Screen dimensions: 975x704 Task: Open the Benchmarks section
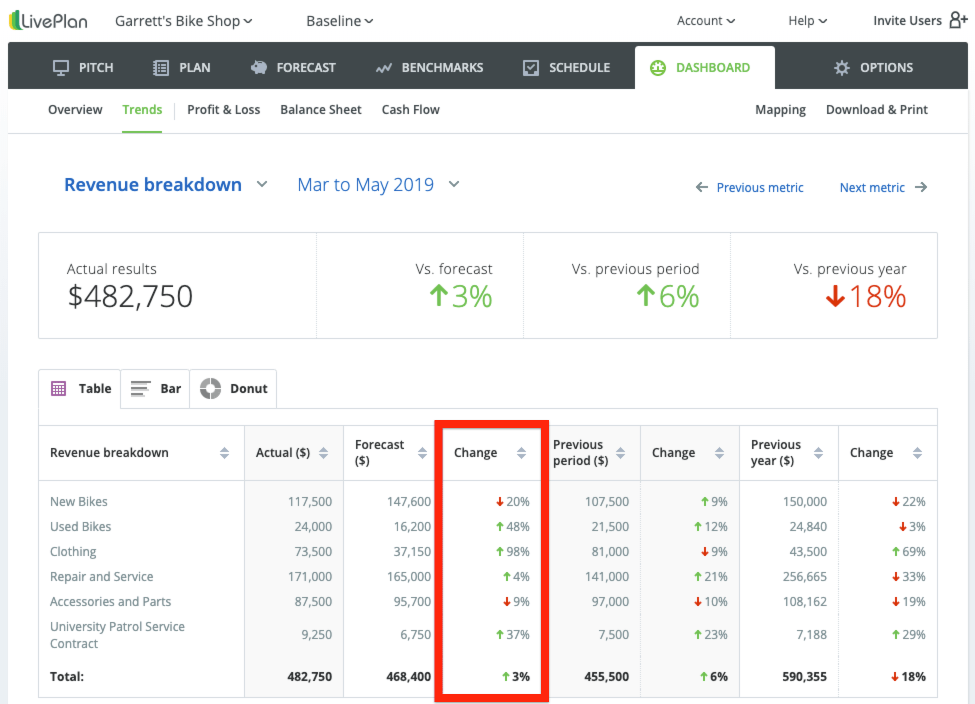tap(429, 68)
